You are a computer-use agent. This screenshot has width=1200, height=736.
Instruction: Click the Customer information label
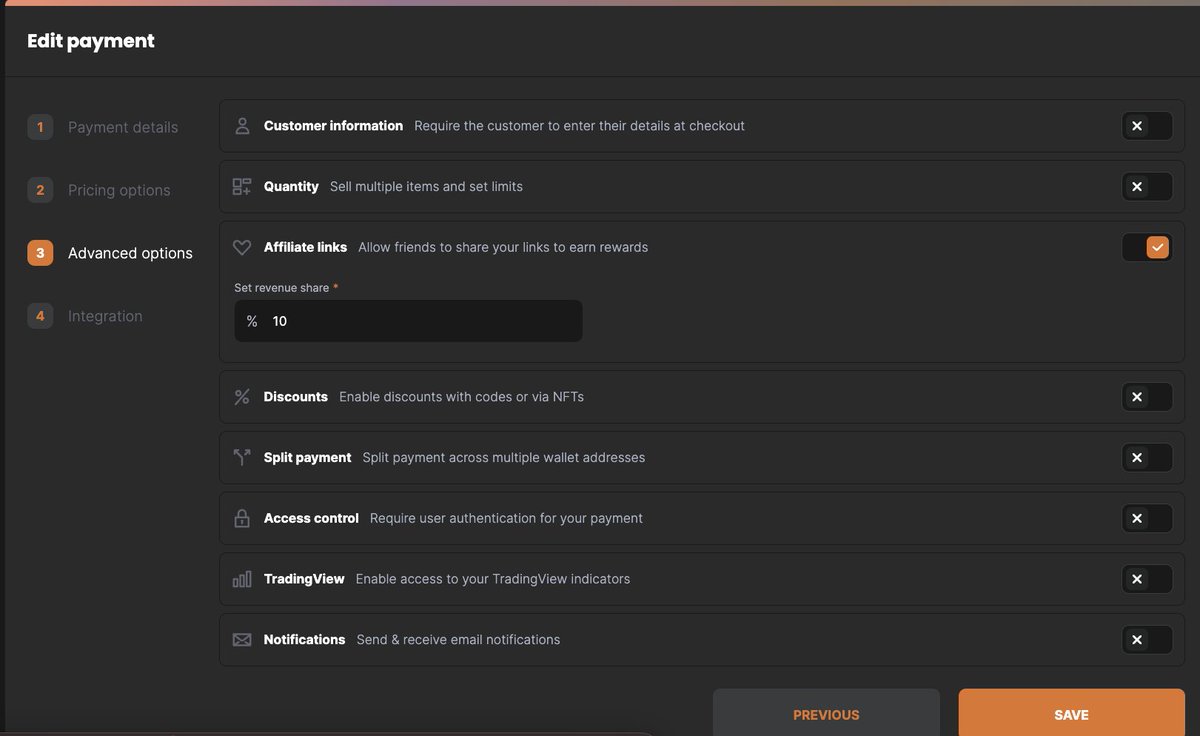(x=333, y=126)
